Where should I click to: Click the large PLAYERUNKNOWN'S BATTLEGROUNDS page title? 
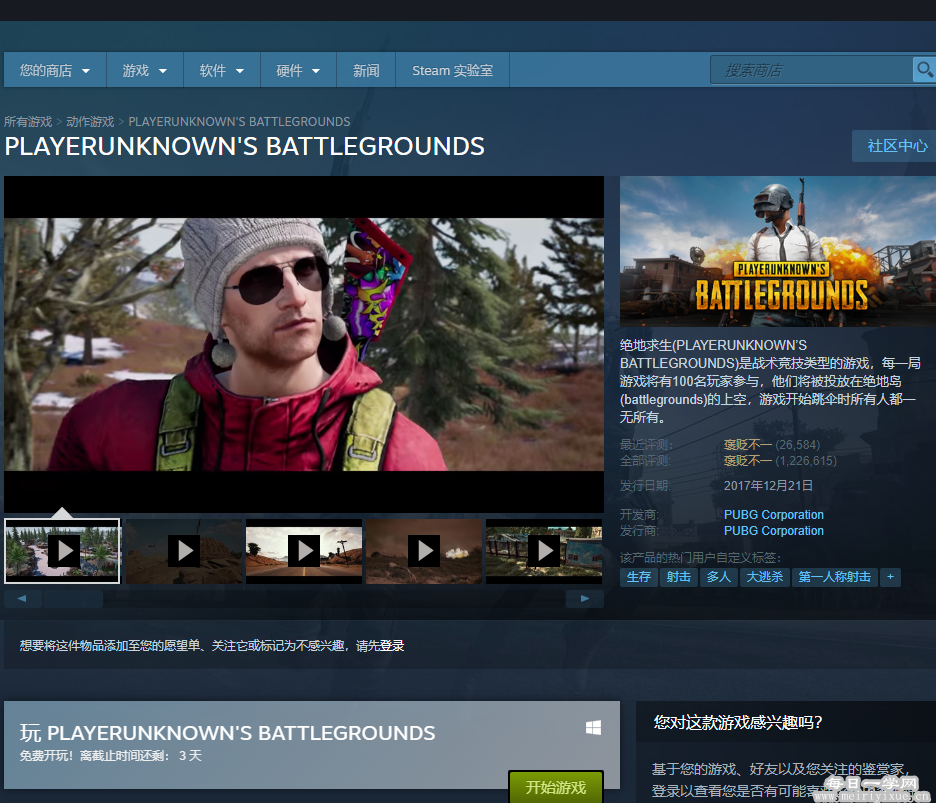pyautogui.click(x=245, y=146)
